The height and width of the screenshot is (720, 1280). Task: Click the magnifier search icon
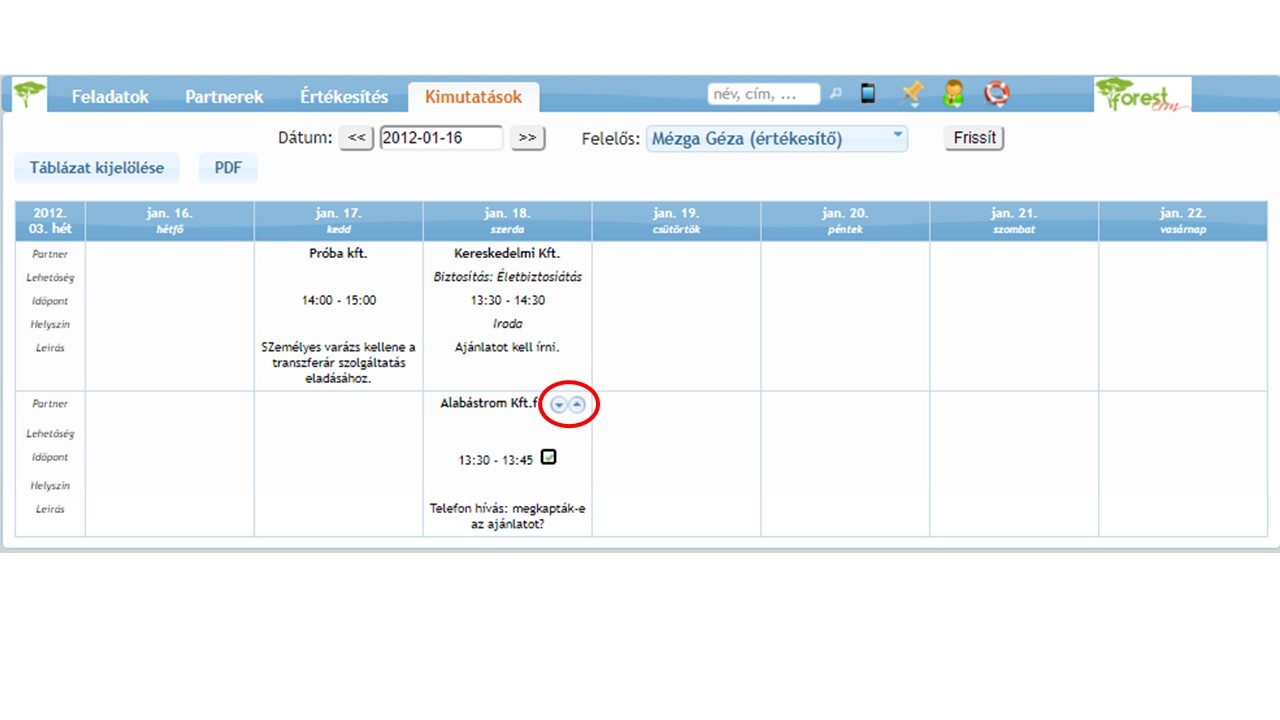pyautogui.click(x=836, y=94)
